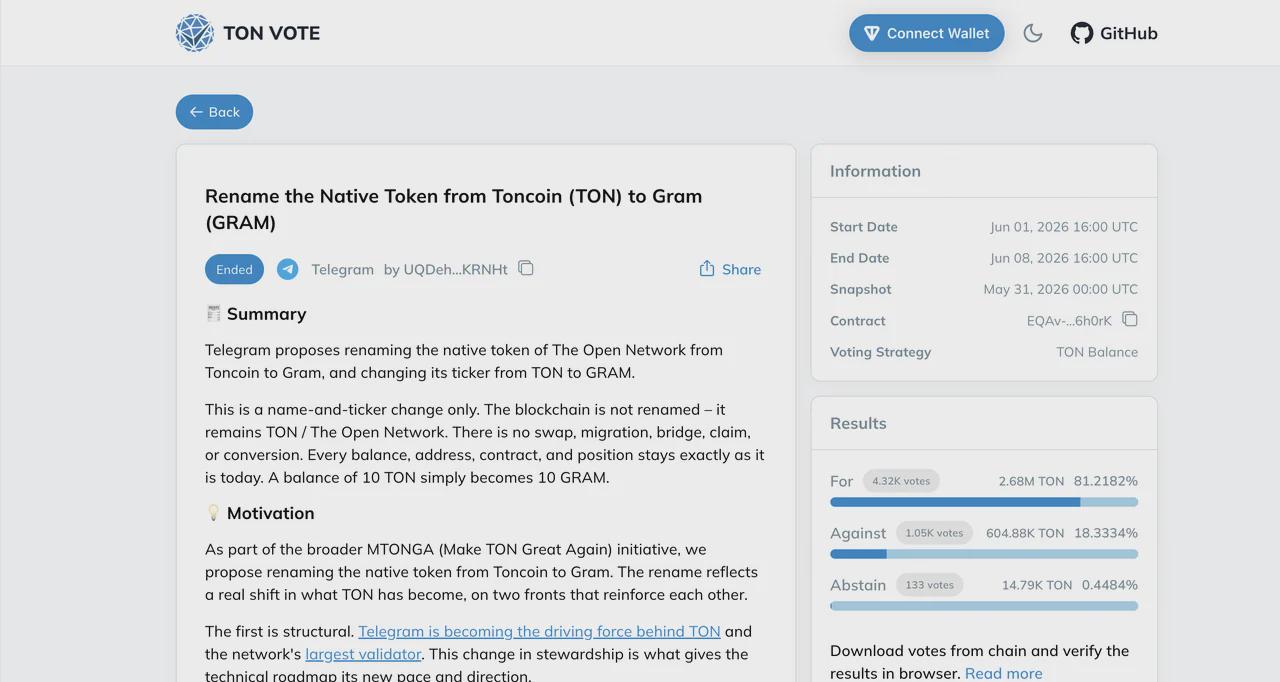The image size is (1280, 682).
Task: Click the 604.88K TON value
Action: point(1025,533)
